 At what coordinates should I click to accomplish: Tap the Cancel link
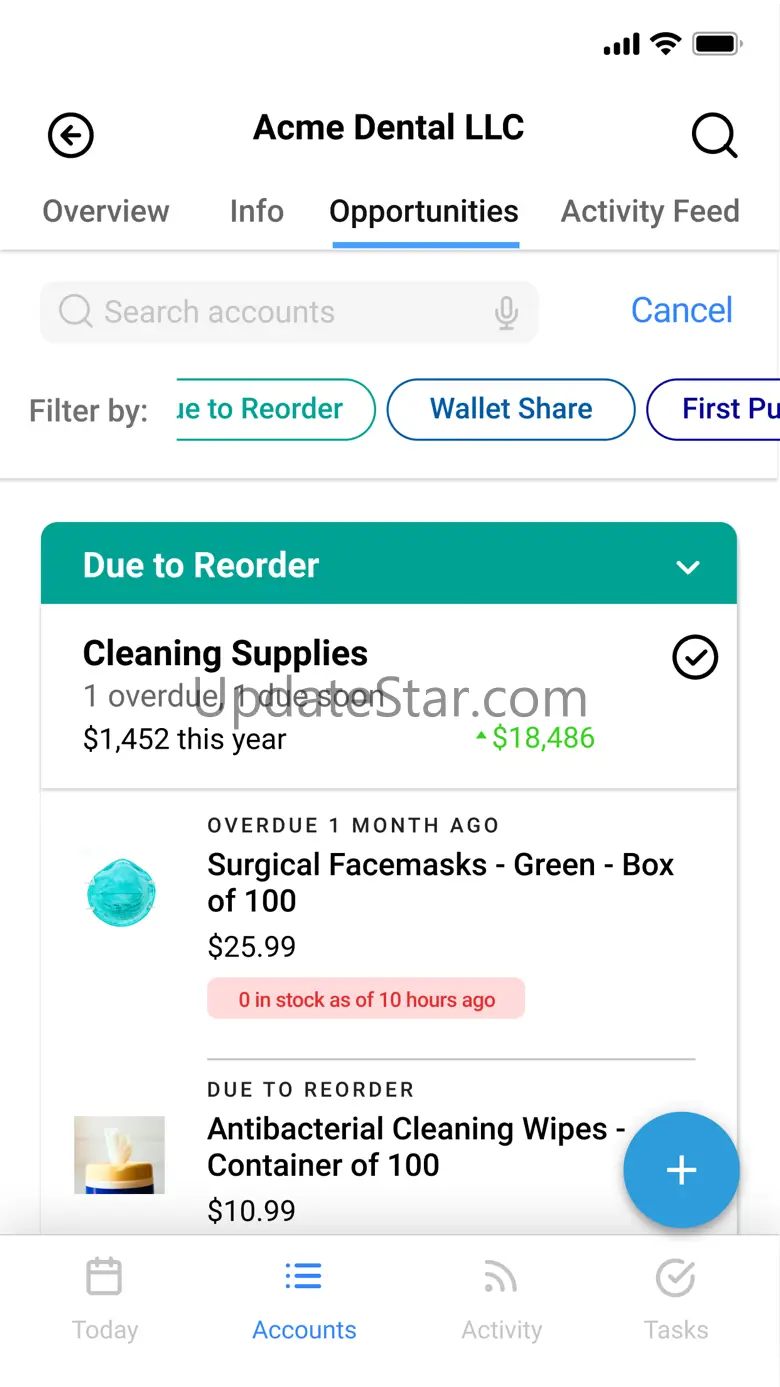[682, 311]
